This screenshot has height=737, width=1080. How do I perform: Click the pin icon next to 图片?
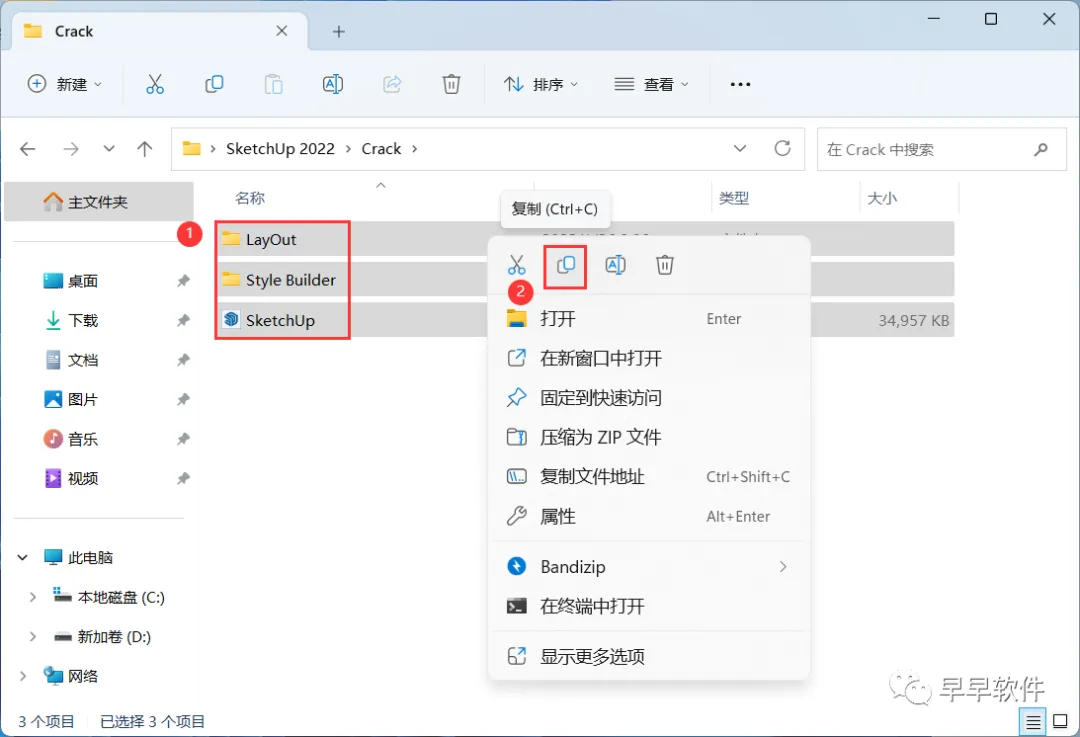pyautogui.click(x=183, y=399)
